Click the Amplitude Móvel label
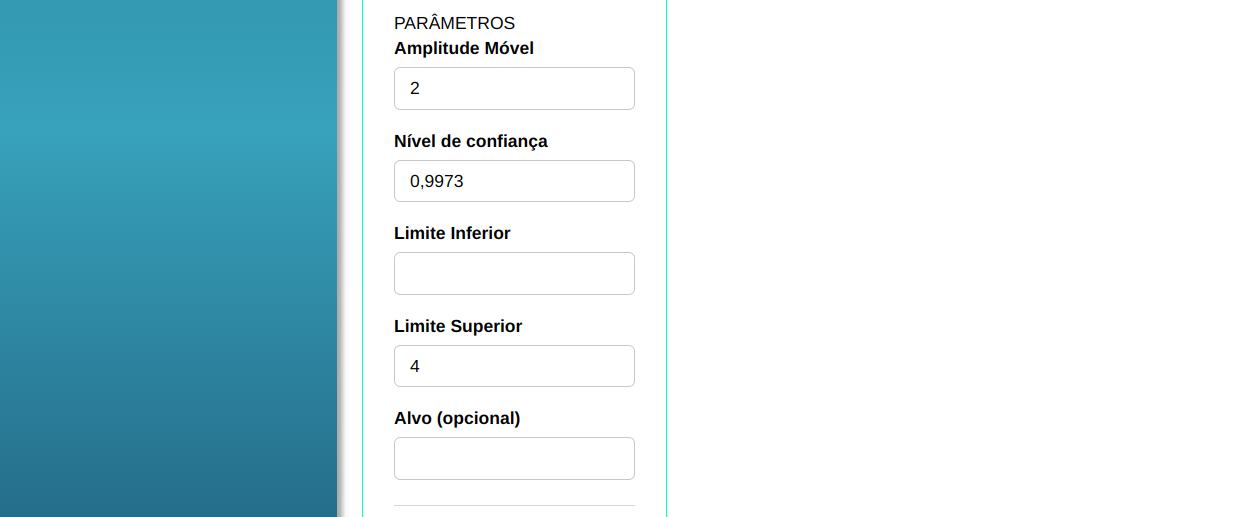1254x517 pixels. [x=464, y=48]
